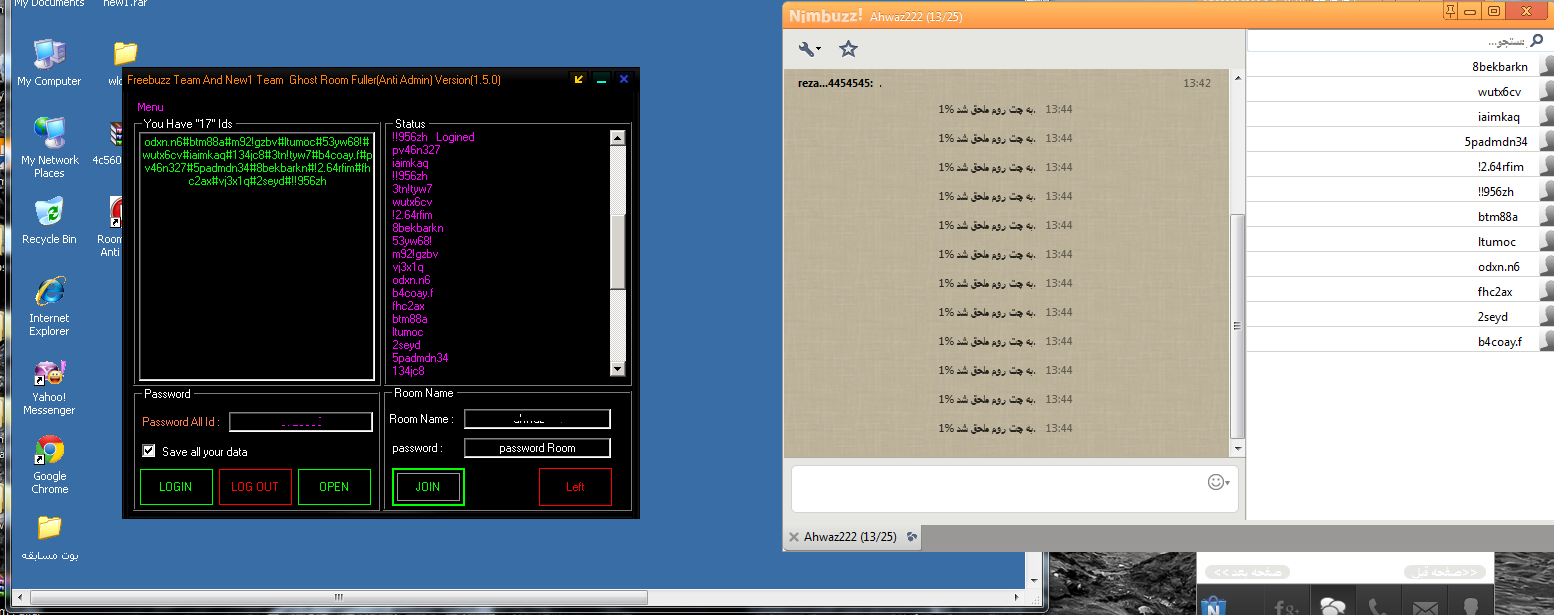1554x615 pixels.
Task: Toggle the Save all your data checkbox
Action: click(149, 451)
